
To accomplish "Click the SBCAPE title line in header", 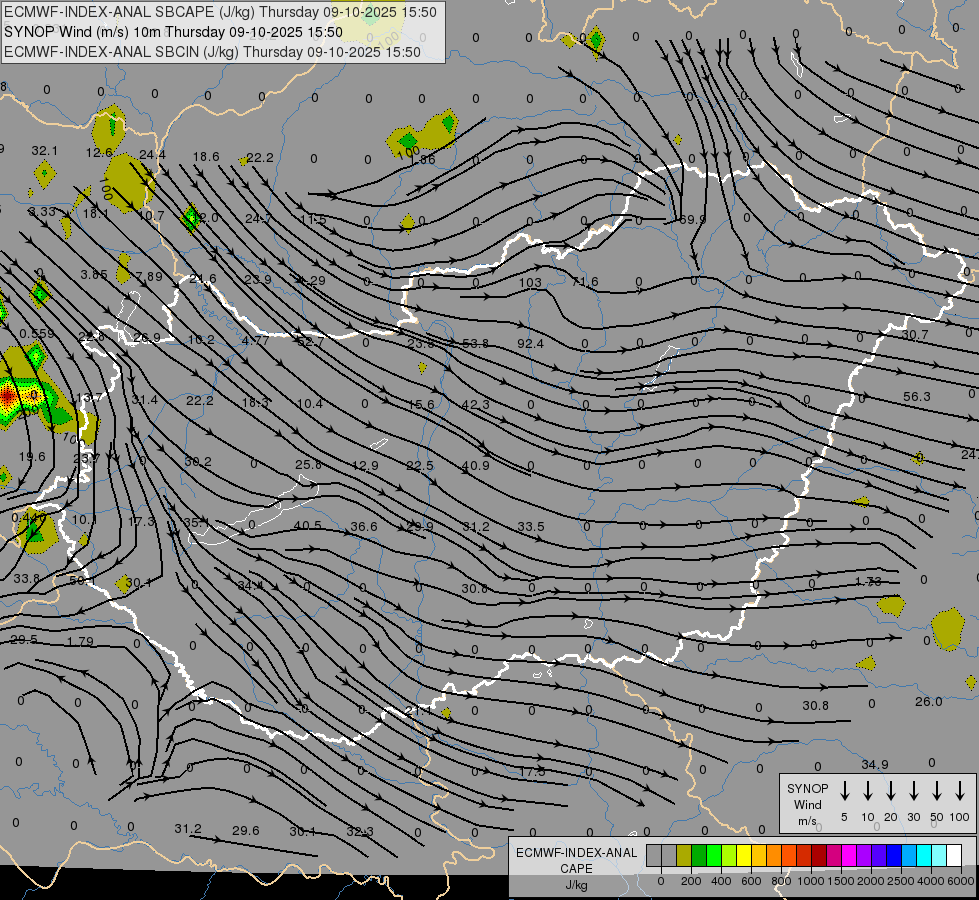I will (x=220, y=12).
